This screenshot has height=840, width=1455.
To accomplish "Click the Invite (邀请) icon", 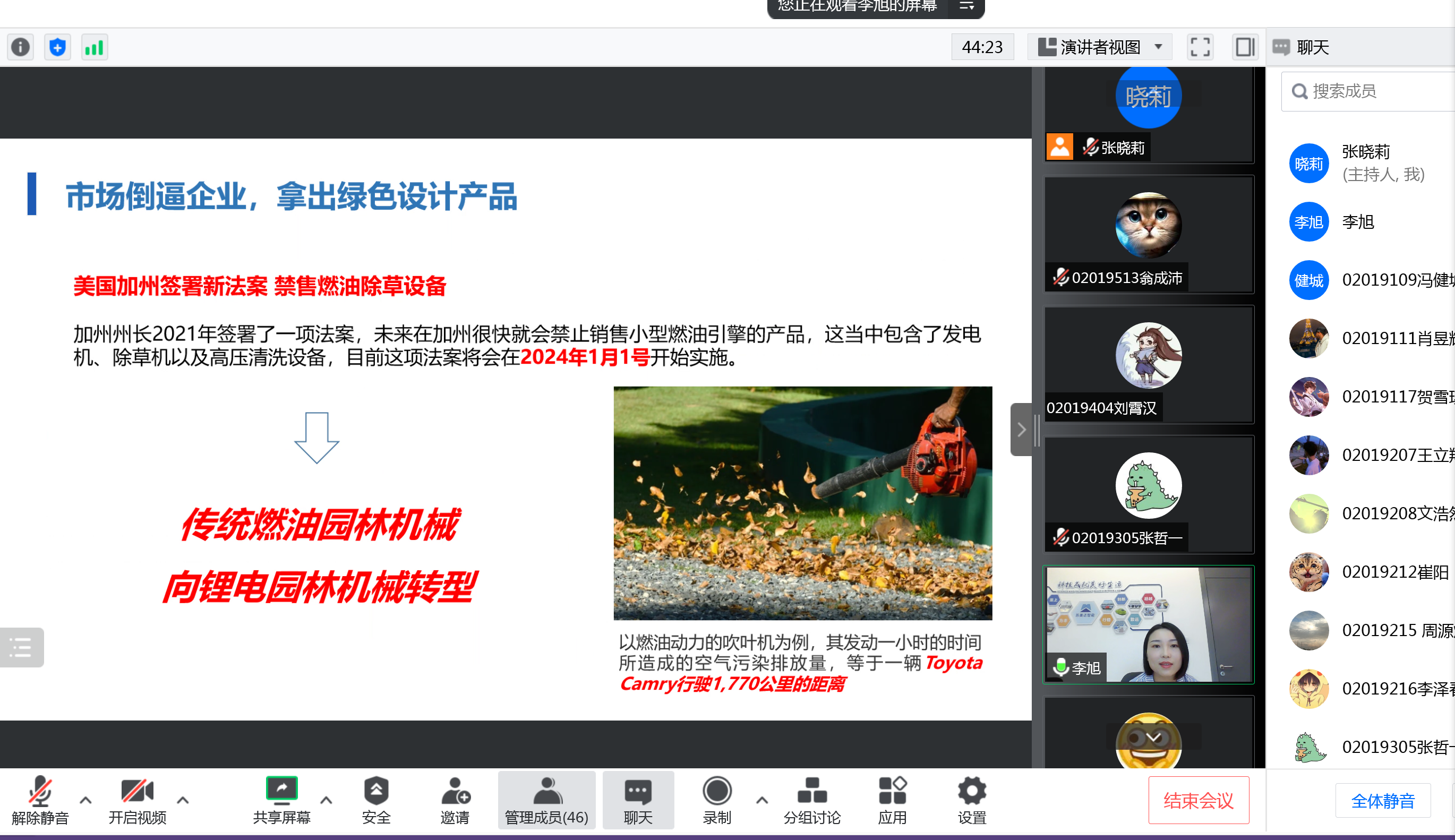I will point(455,800).
